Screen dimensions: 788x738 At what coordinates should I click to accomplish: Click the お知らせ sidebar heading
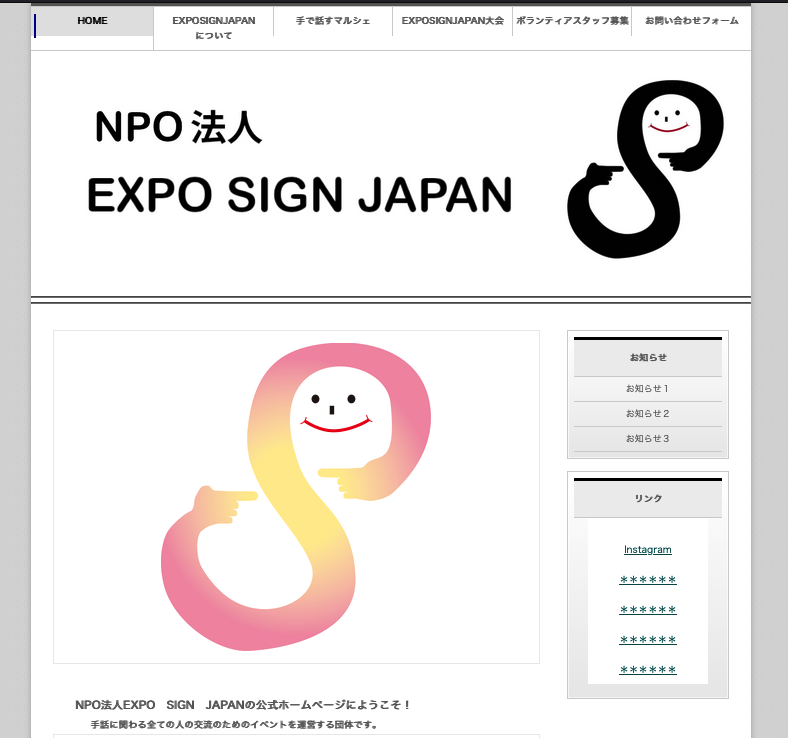pyautogui.click(x=647, y=358)
